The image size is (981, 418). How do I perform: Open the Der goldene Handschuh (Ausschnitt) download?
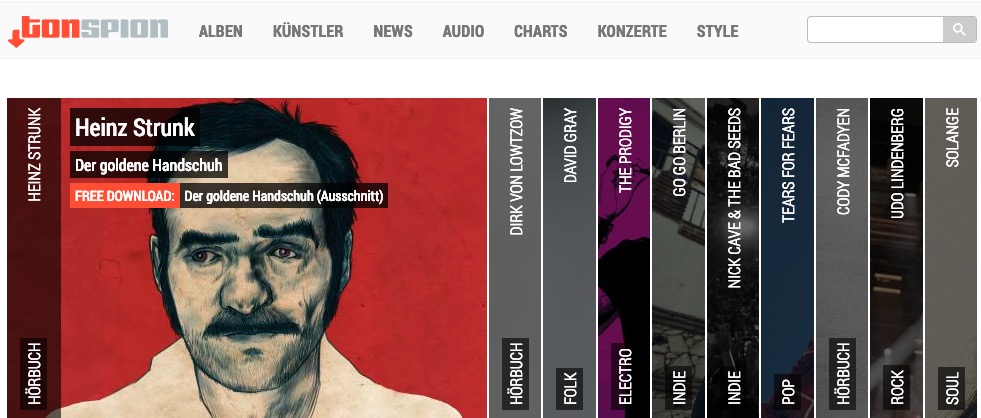pos(284,196)
